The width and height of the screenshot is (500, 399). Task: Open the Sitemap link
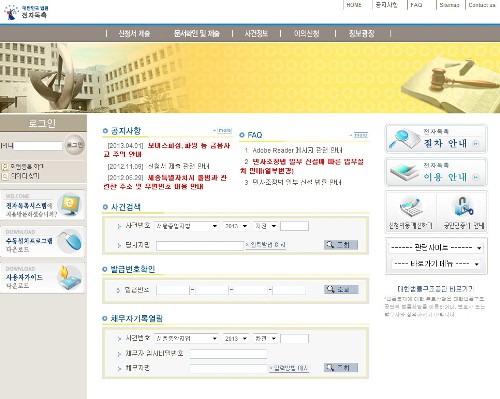click(449, 5)
